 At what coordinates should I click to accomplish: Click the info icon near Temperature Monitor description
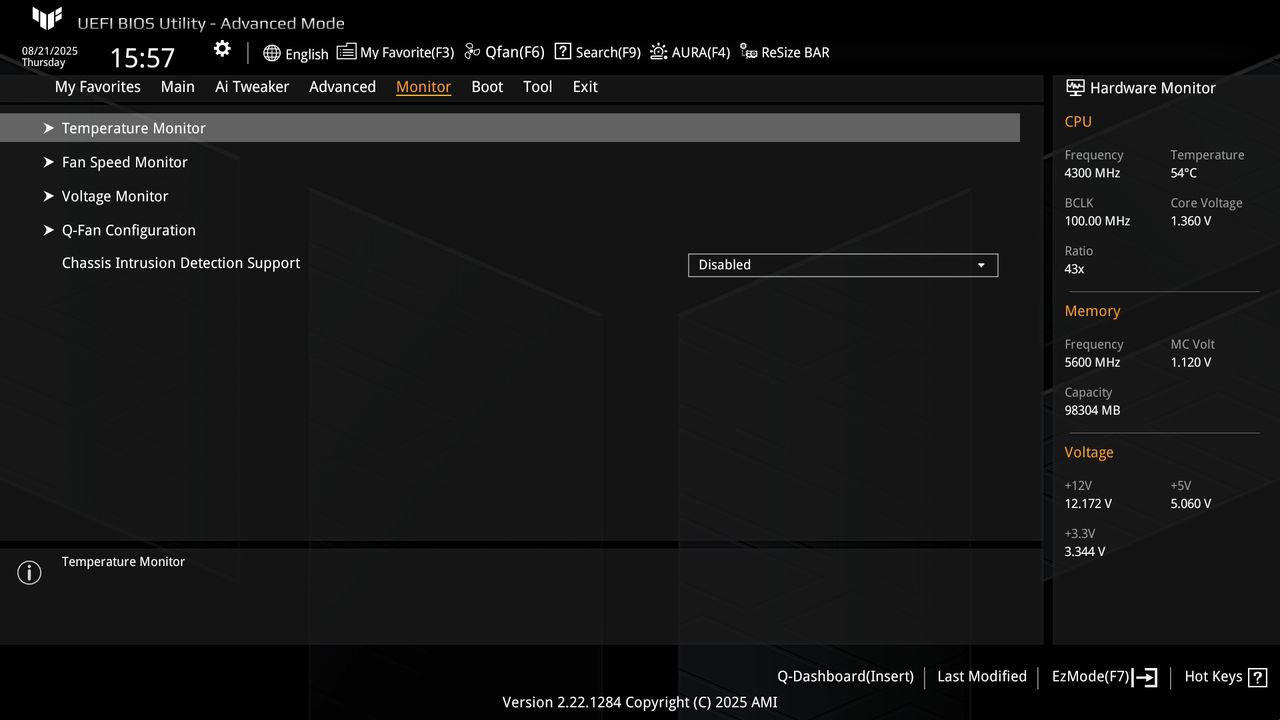coord(29,572)
